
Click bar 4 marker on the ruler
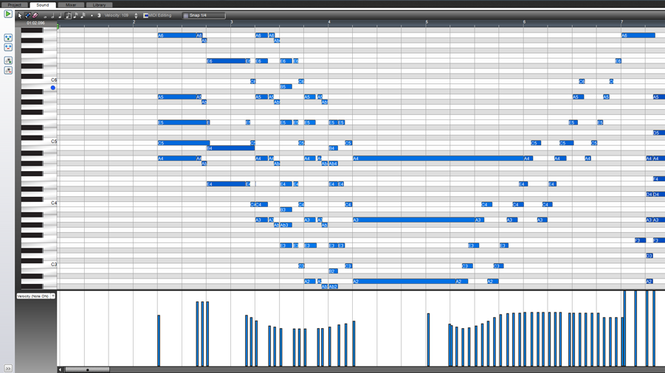click(x=329, y=22)
